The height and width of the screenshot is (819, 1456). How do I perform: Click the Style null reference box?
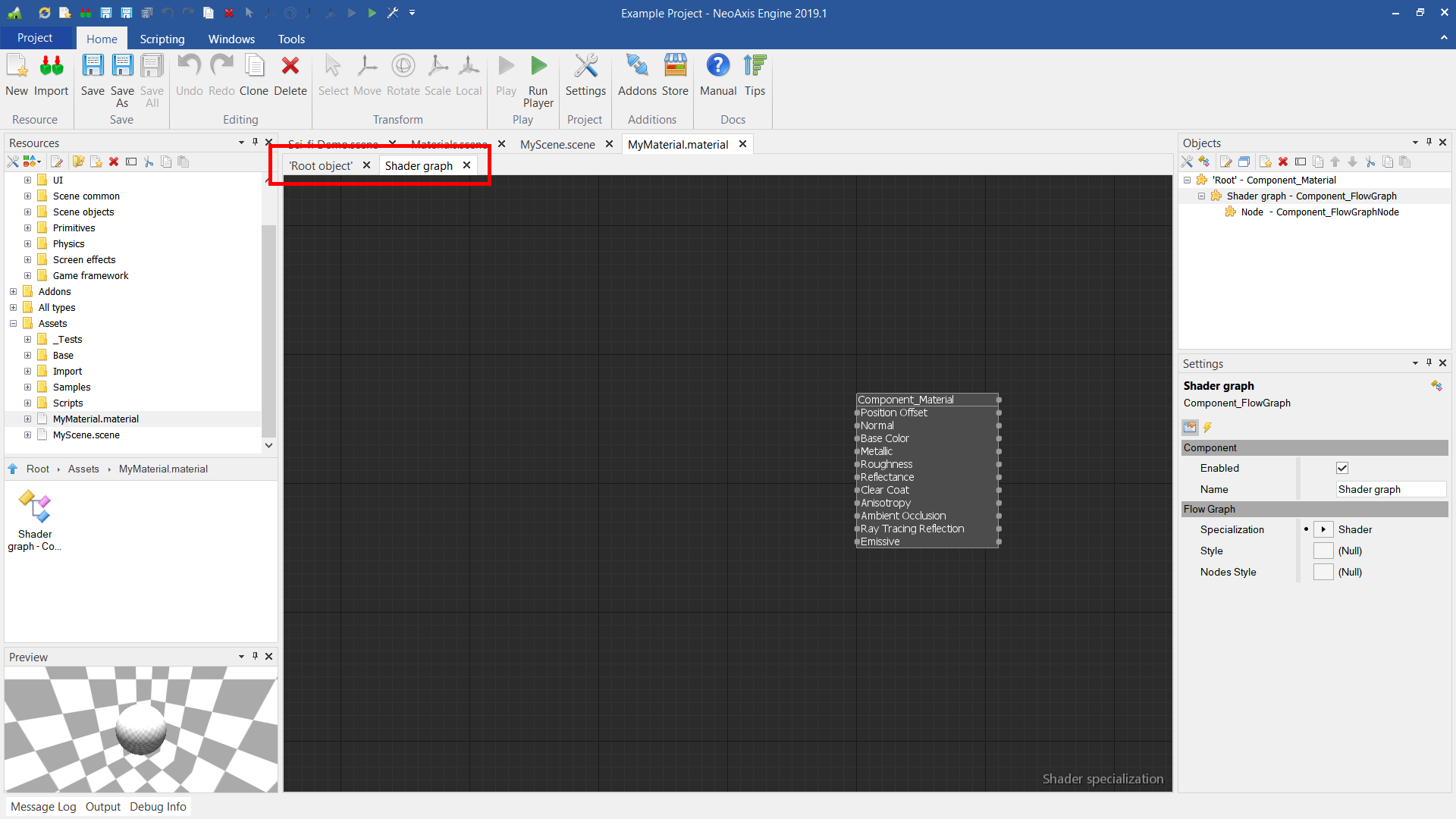click(1323, 551)
